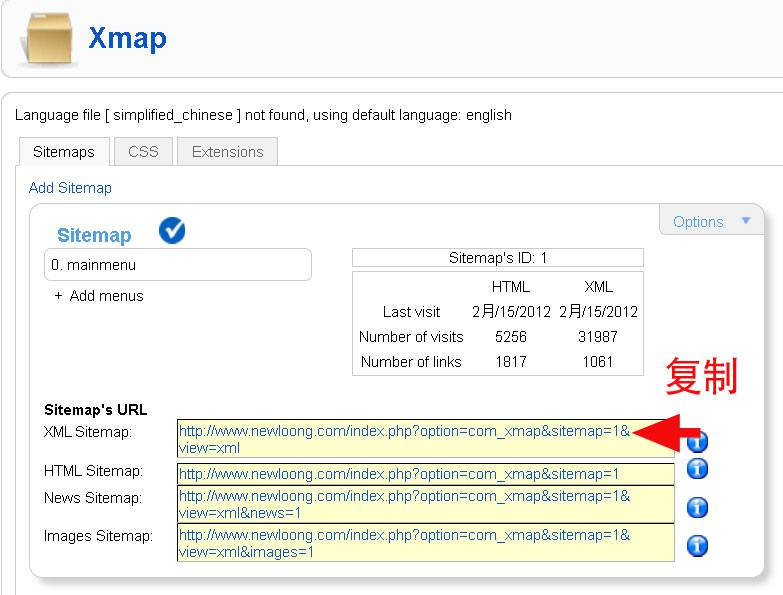Click the plus Add menus expander
The height and width of the screenshot is (595, 783).
[x=98, y=296]
